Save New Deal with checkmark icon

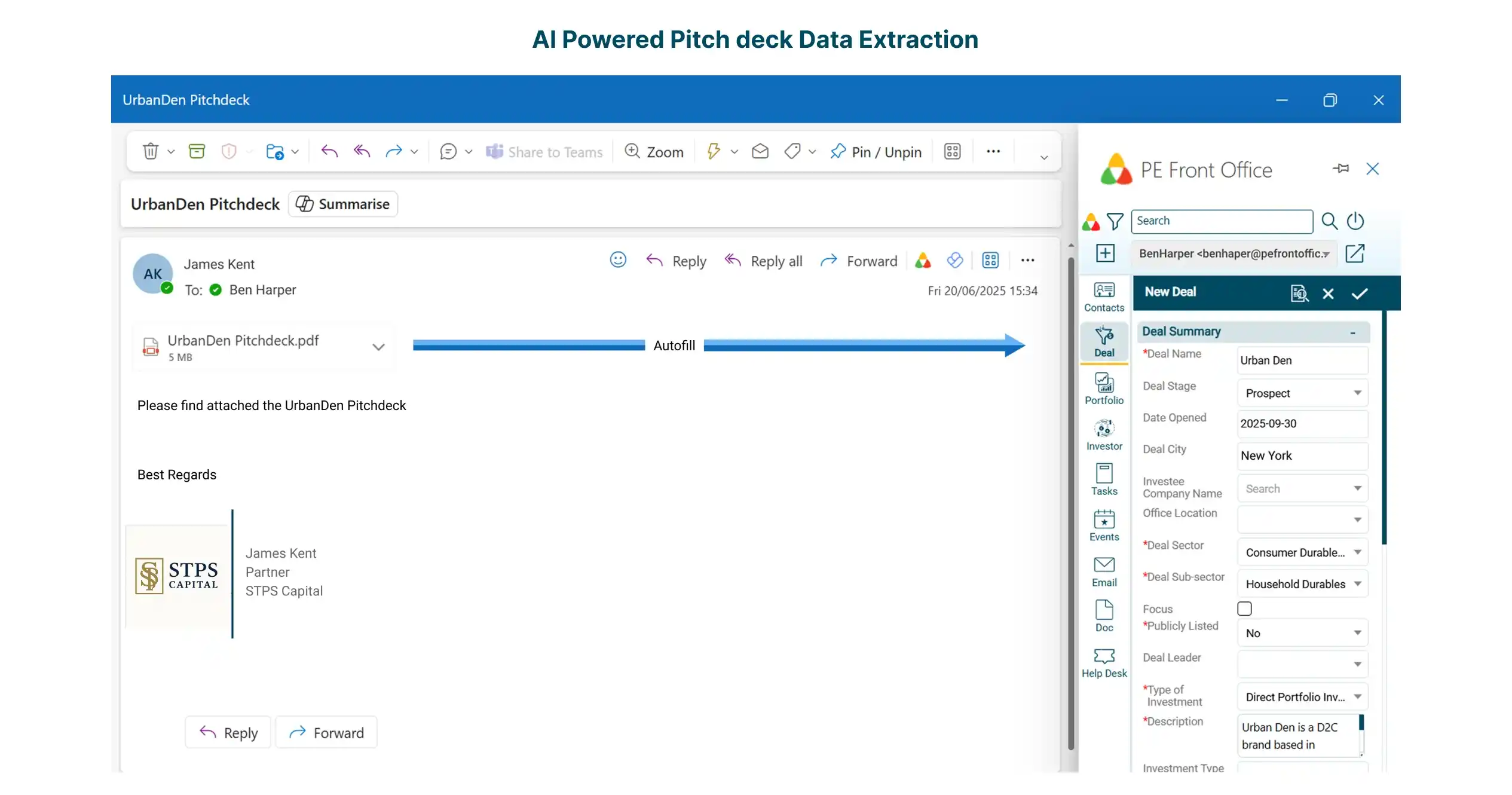point(1360,293)
